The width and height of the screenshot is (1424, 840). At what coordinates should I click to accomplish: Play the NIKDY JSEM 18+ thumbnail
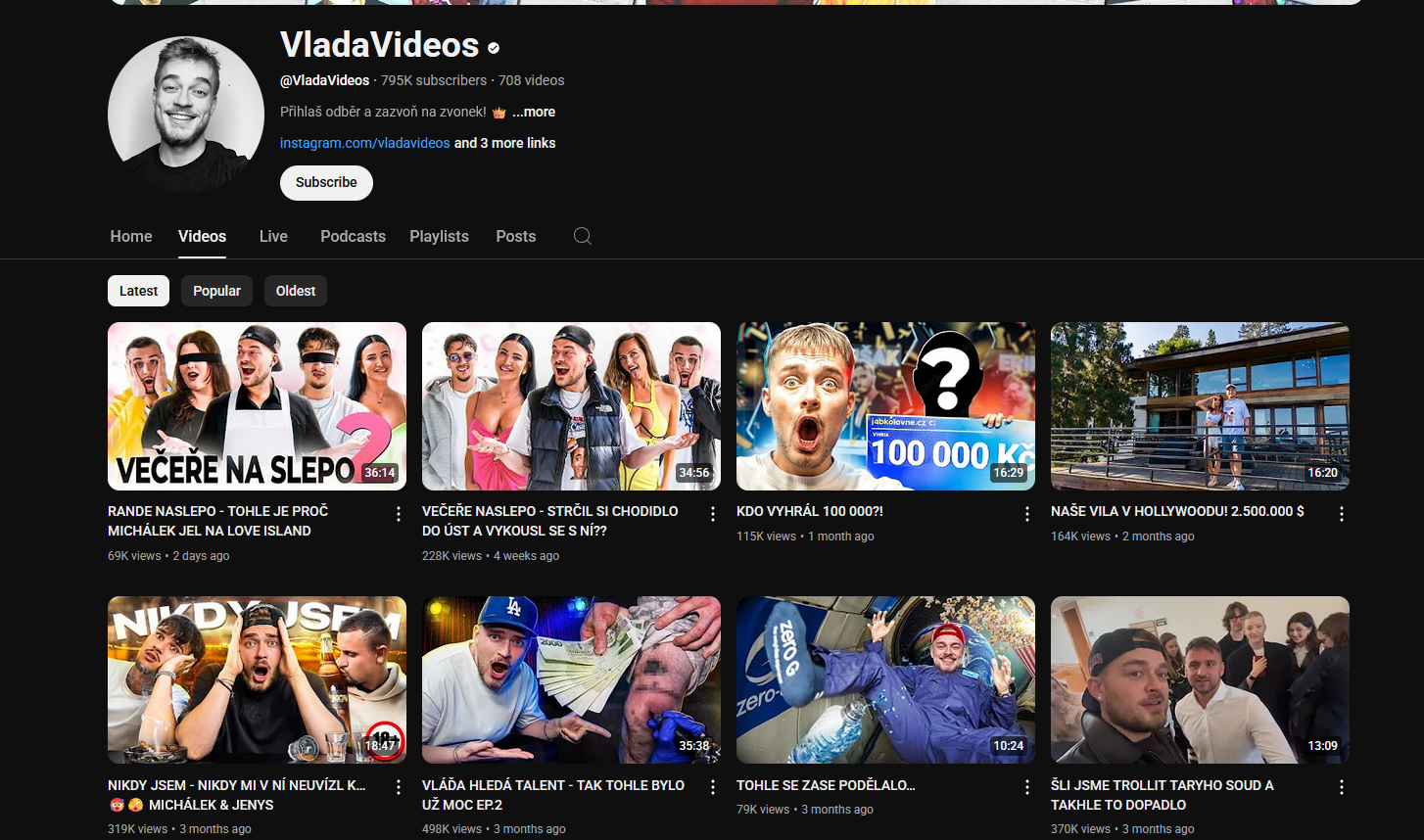pos(257,679)
